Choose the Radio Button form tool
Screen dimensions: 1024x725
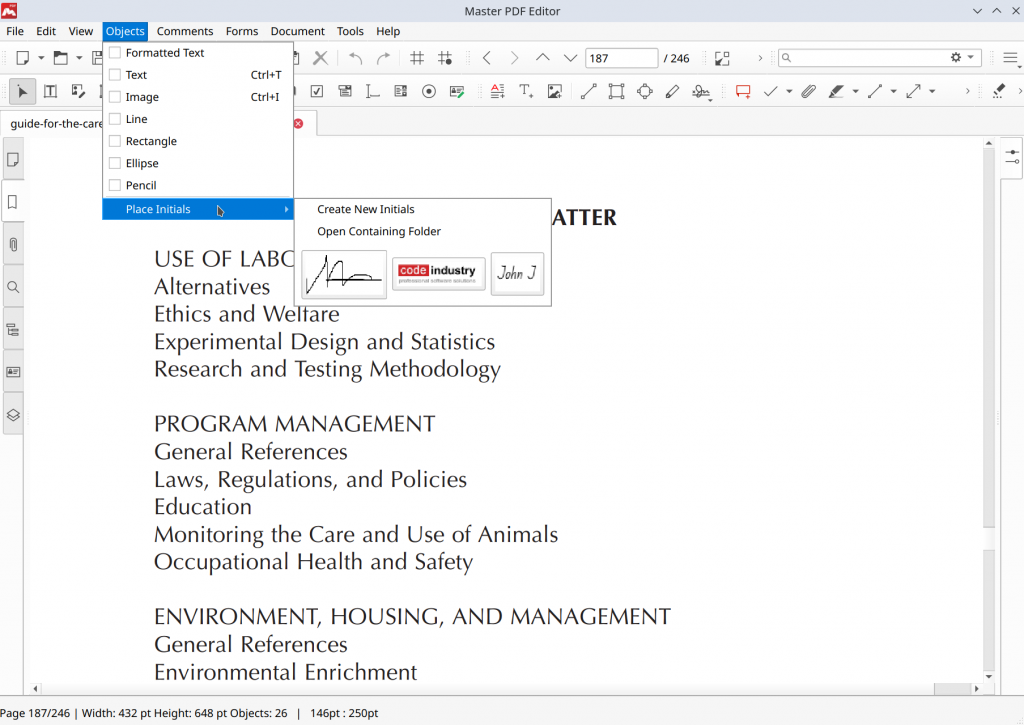point(427,91)
